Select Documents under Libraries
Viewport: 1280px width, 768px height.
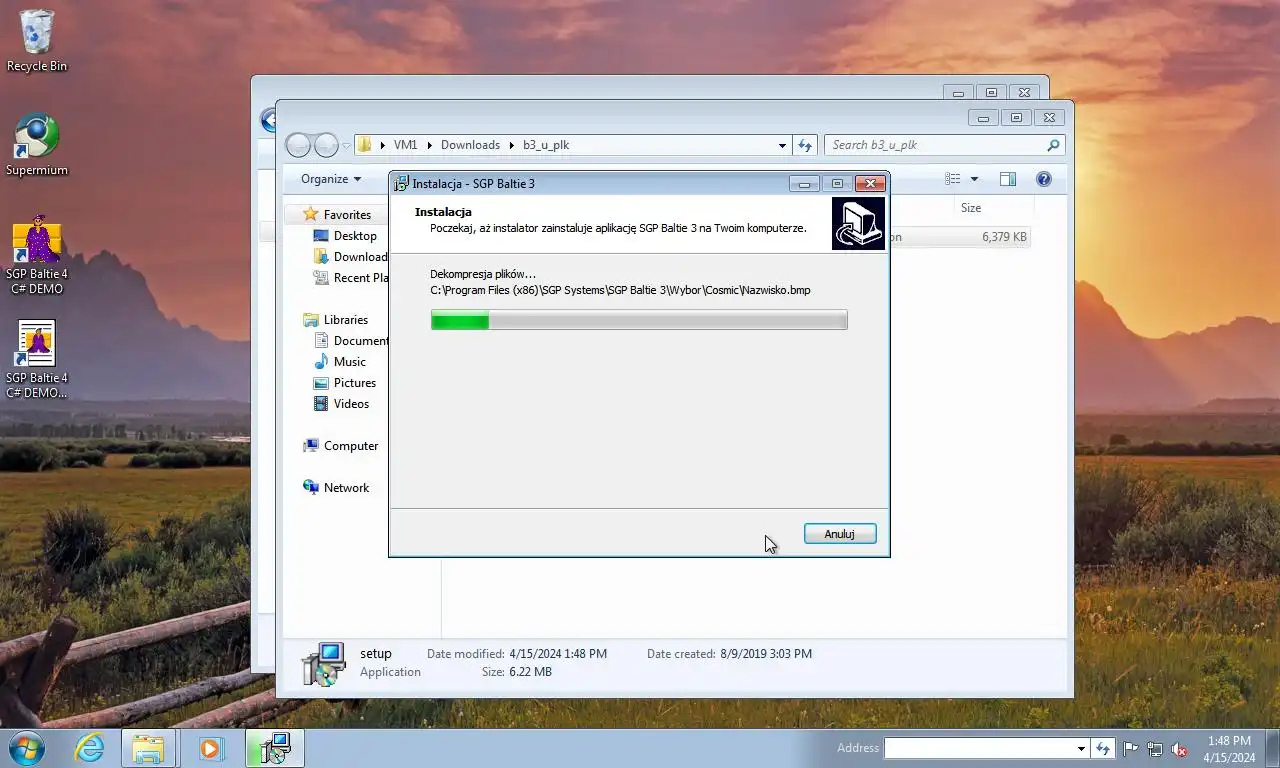pyautogui.click(x=350, y=341)
